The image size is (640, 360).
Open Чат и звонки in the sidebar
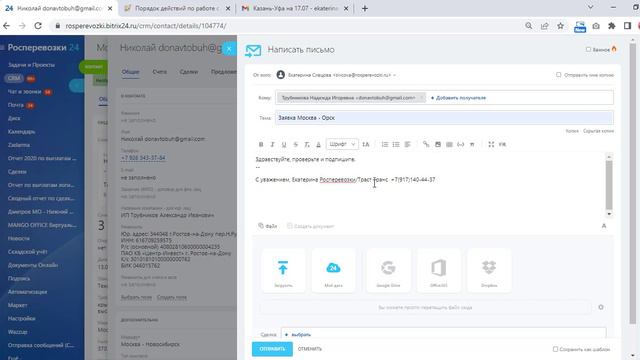point(24,92)
